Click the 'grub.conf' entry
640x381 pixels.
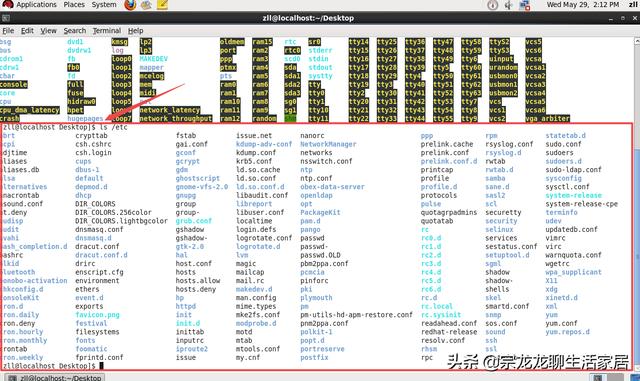coord(193,221)
